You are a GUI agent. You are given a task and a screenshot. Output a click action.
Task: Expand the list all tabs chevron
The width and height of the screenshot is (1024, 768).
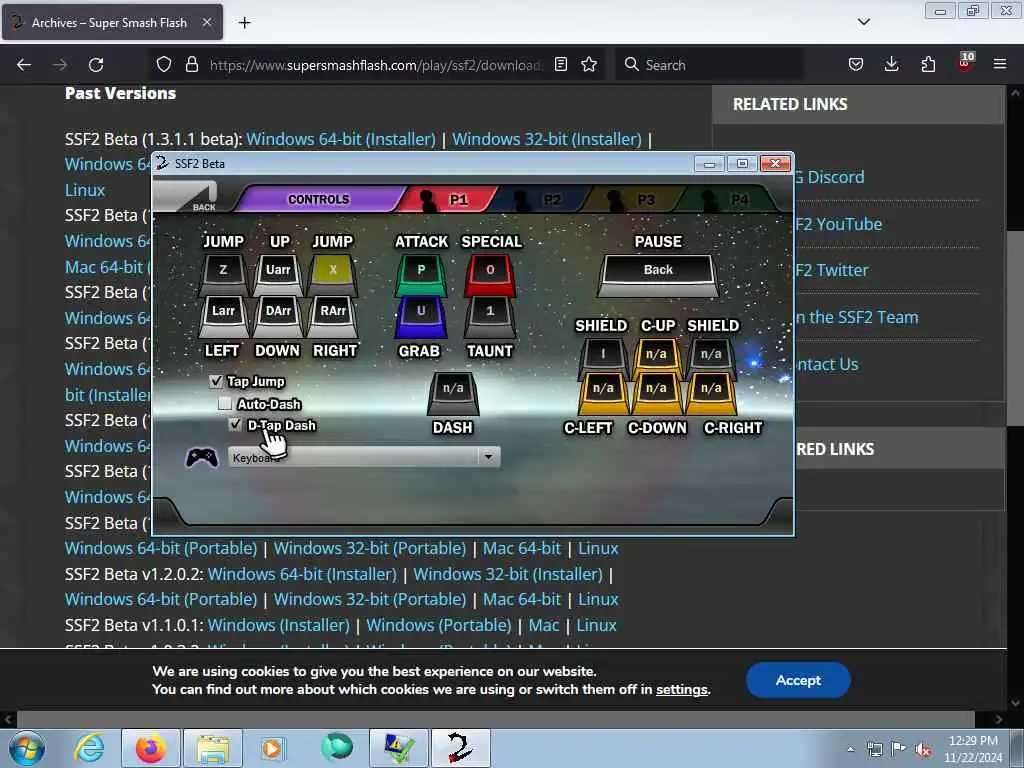click(x=863, y=22)
